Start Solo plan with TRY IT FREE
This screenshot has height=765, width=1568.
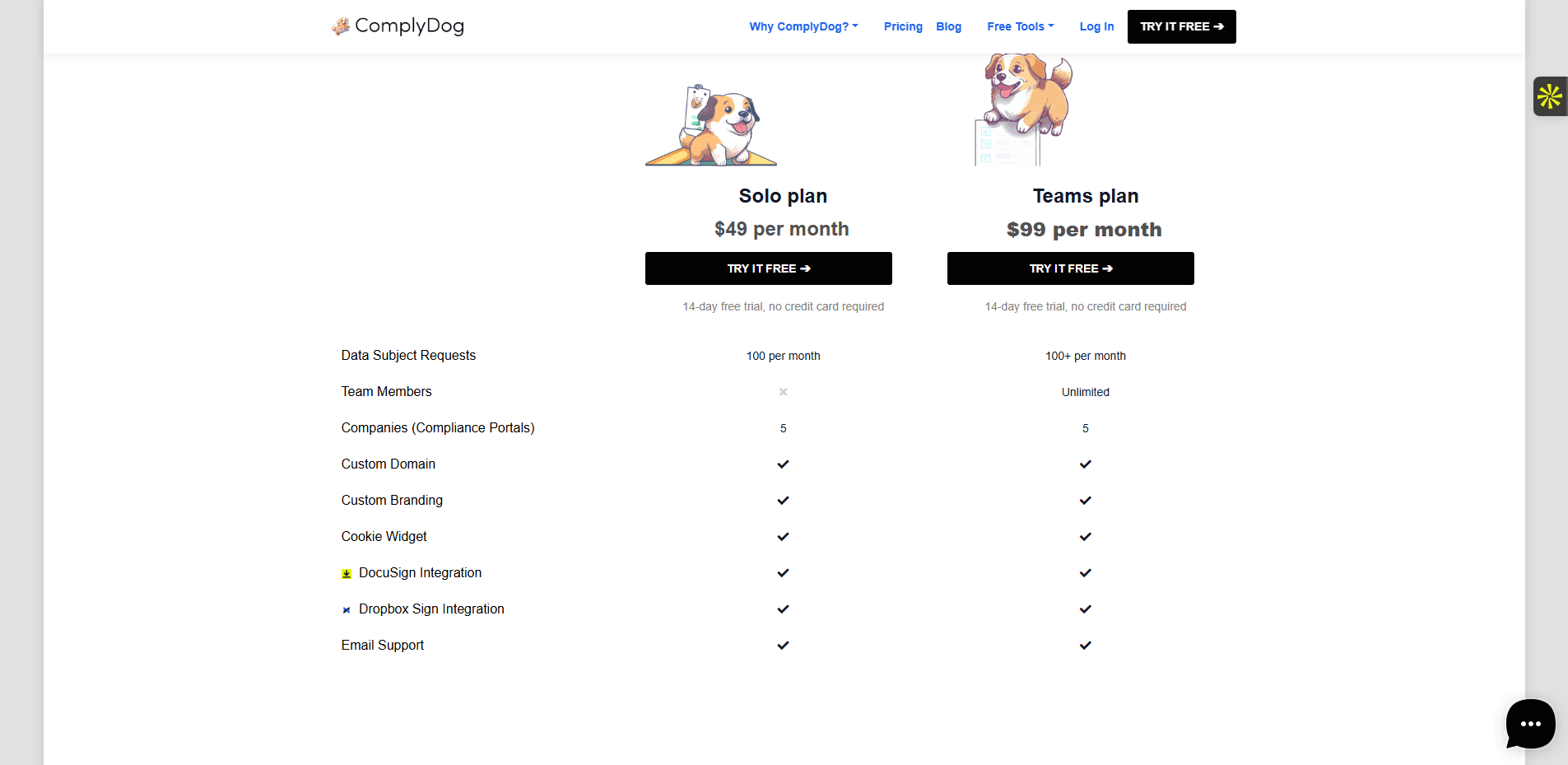769,268
